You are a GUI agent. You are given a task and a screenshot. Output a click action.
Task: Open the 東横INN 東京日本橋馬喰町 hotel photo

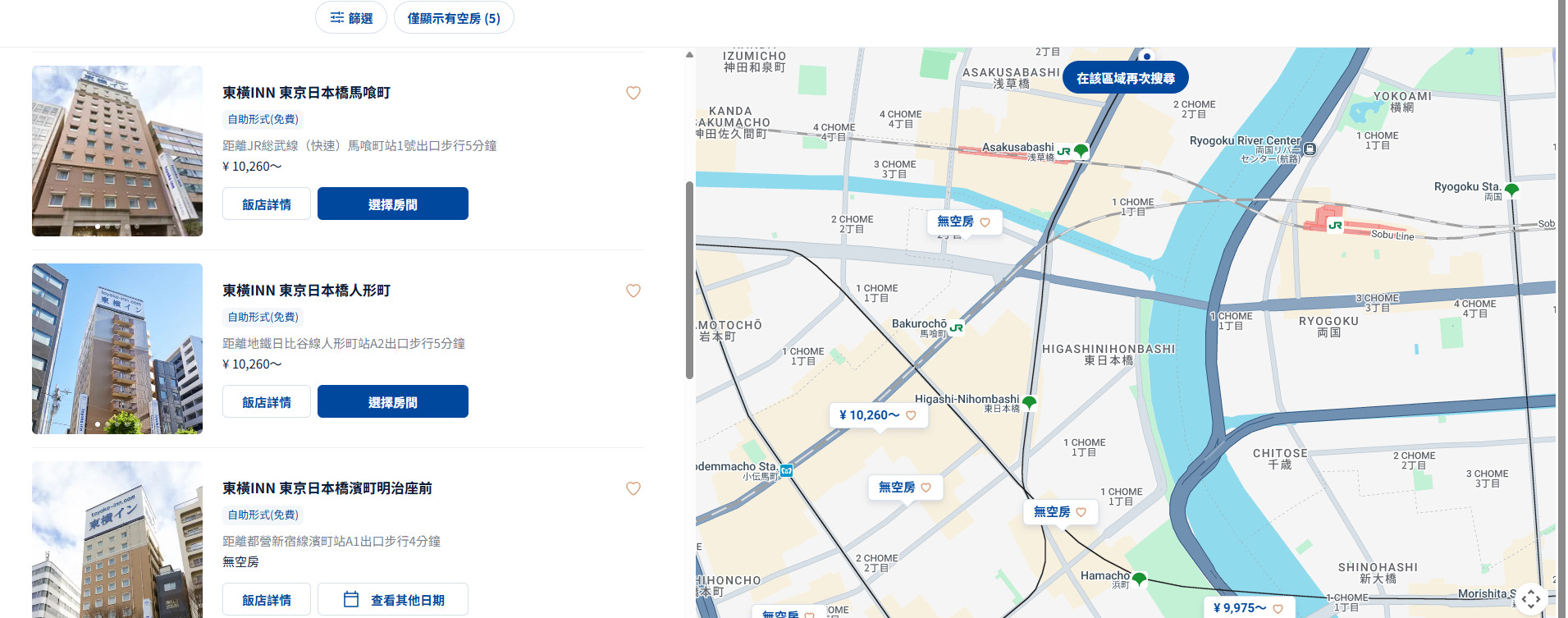[x=117, y=151]
